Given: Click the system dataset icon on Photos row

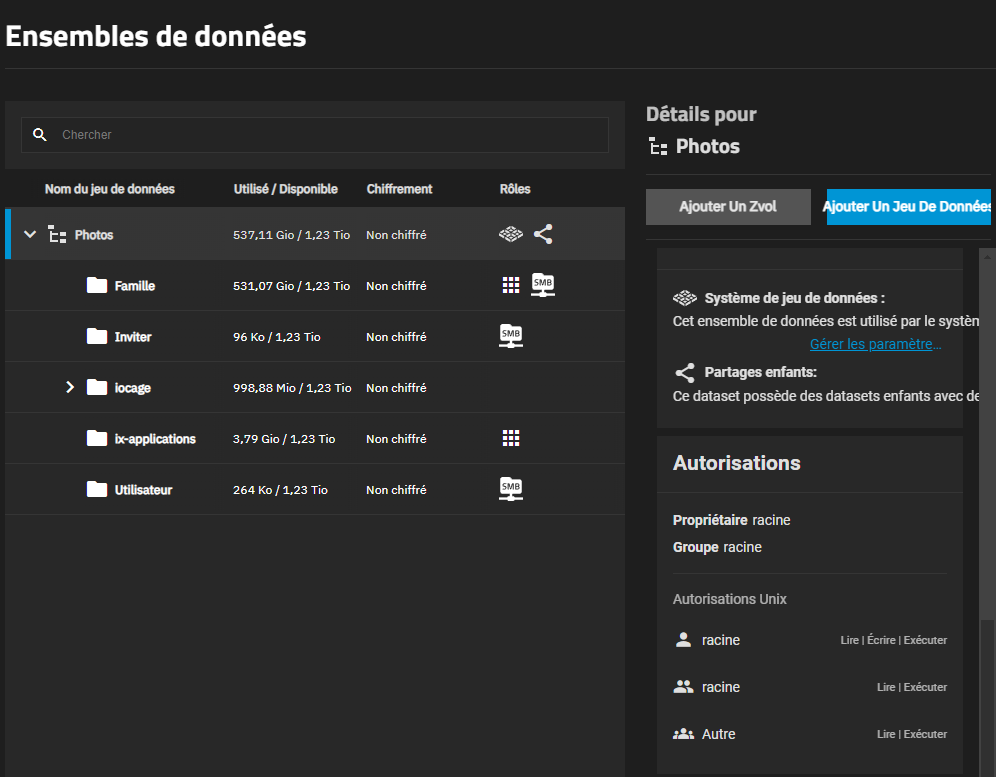Looking at the screenshot, I should click(x=511, y=234).
